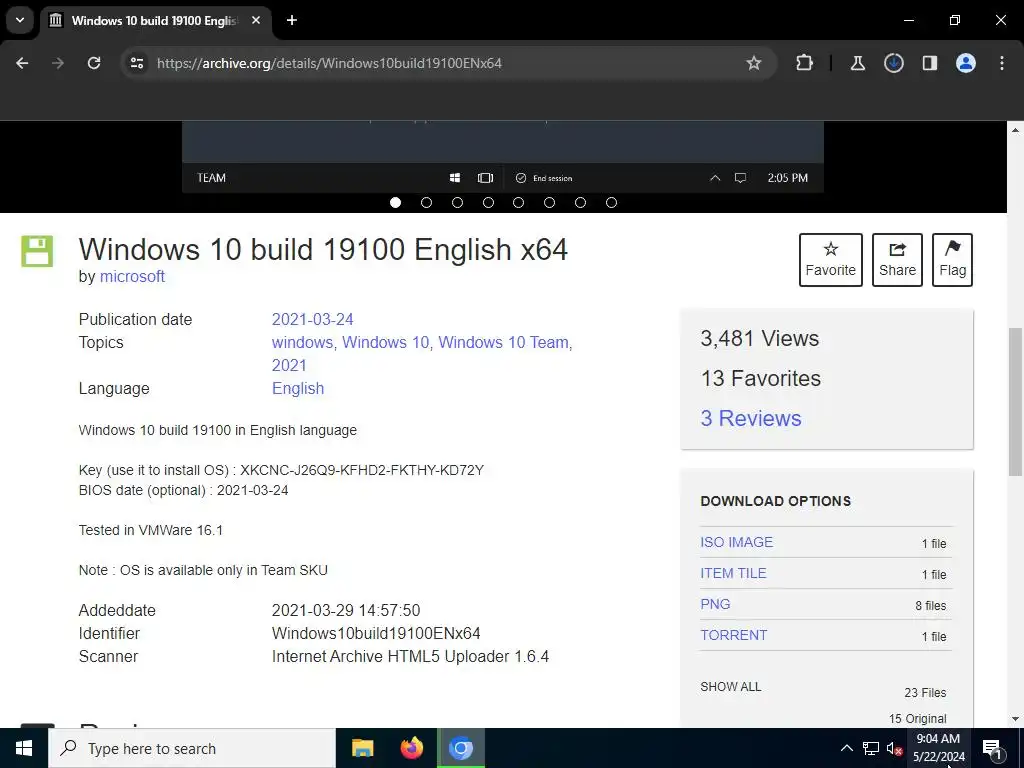Select the eighth carousel dot
Viewport: 1024px width, 768px height.
611,202
